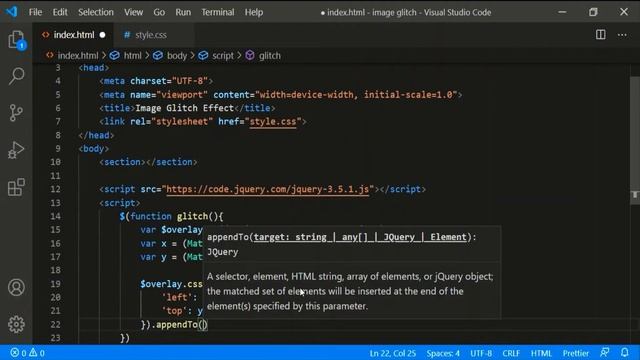Click Ln 22, Col 25 in status bar

click(393, 353)
